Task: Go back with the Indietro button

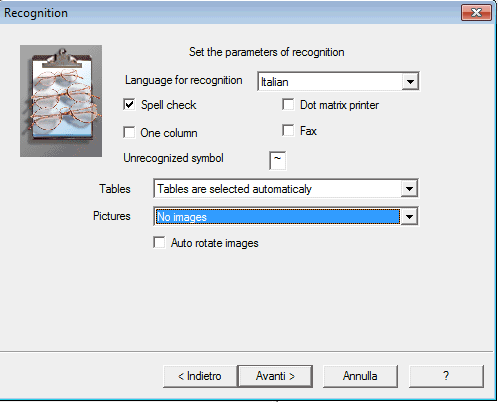Action: tap(200, 376)
